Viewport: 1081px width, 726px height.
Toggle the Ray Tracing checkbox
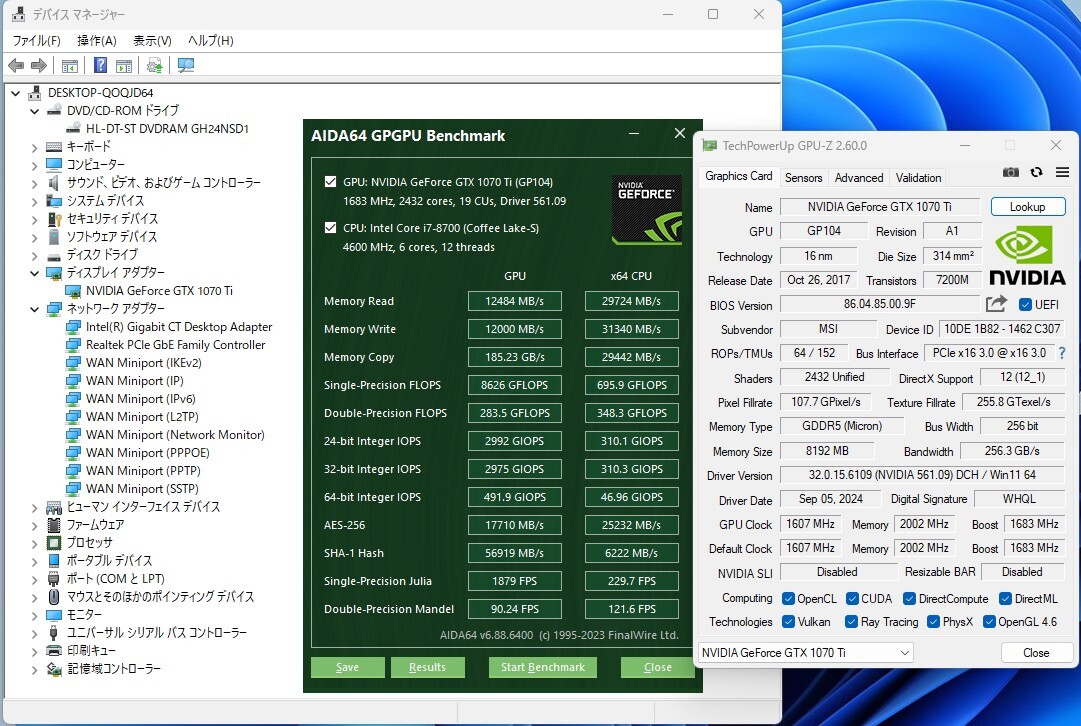(x=851, y=622)
